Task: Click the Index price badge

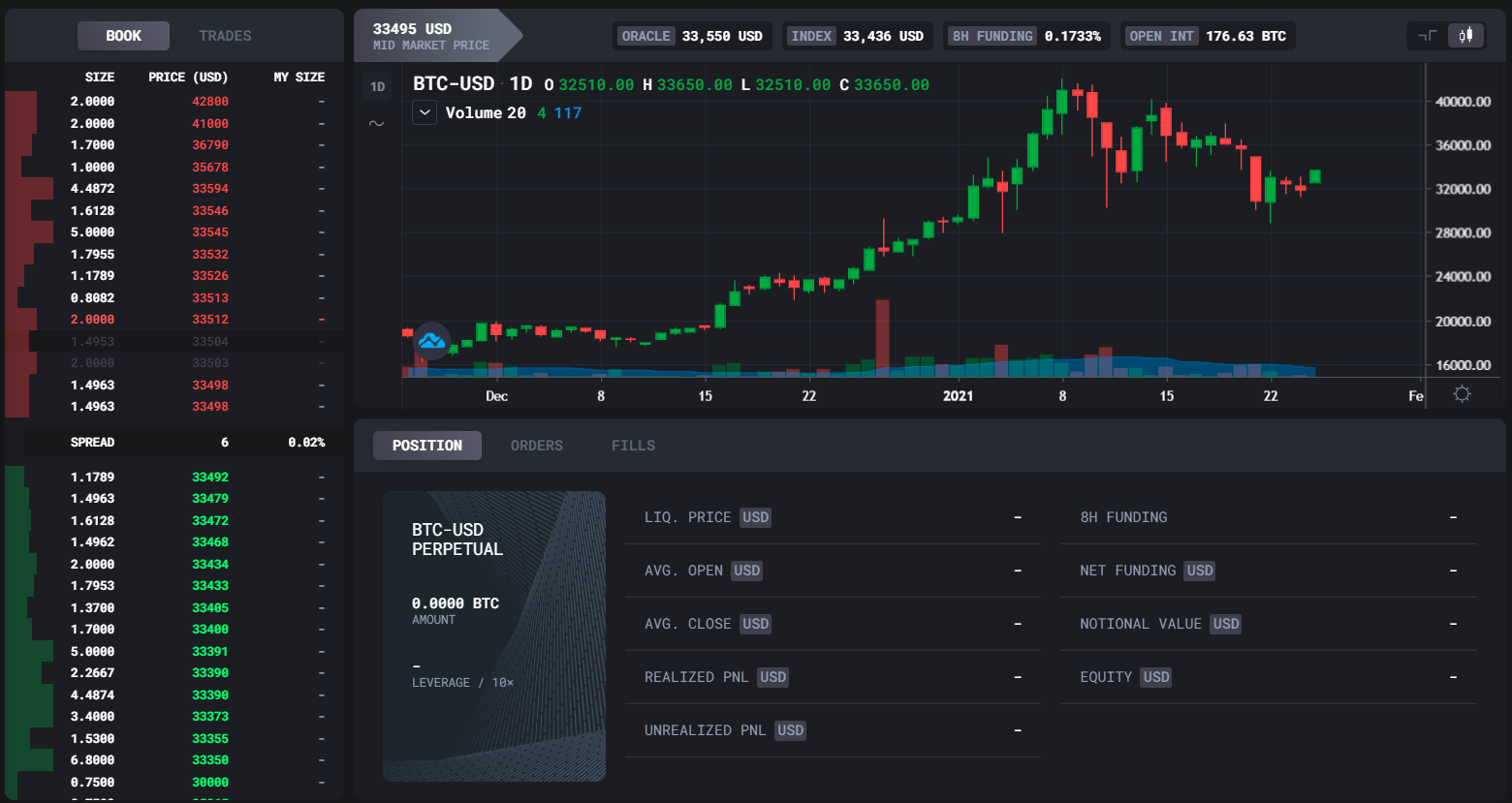Action: pos(857,36)
